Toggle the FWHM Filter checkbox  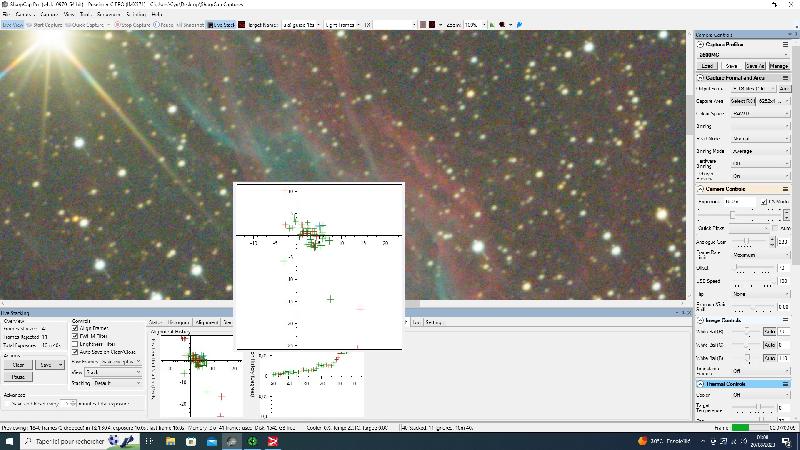[75, 336]
